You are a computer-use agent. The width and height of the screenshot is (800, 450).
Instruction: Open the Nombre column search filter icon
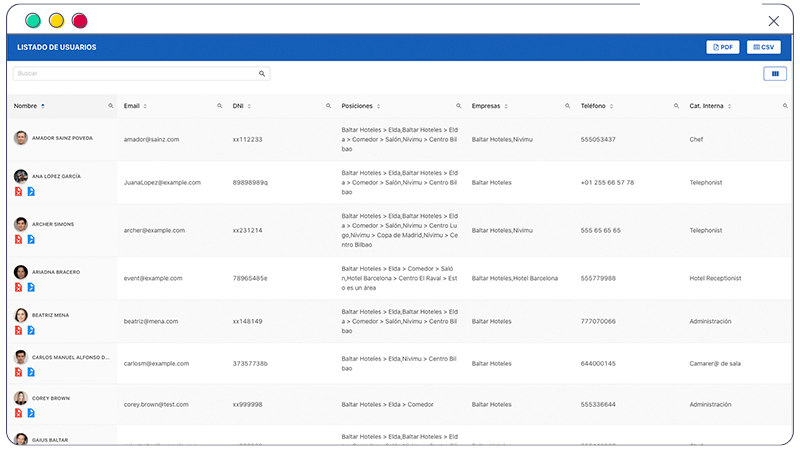coord(111,106)
